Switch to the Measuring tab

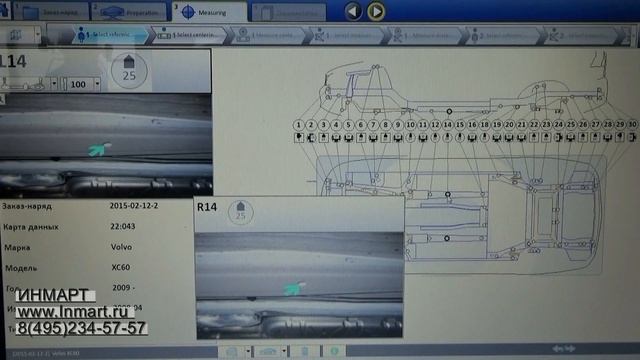(x=210, y=12)
